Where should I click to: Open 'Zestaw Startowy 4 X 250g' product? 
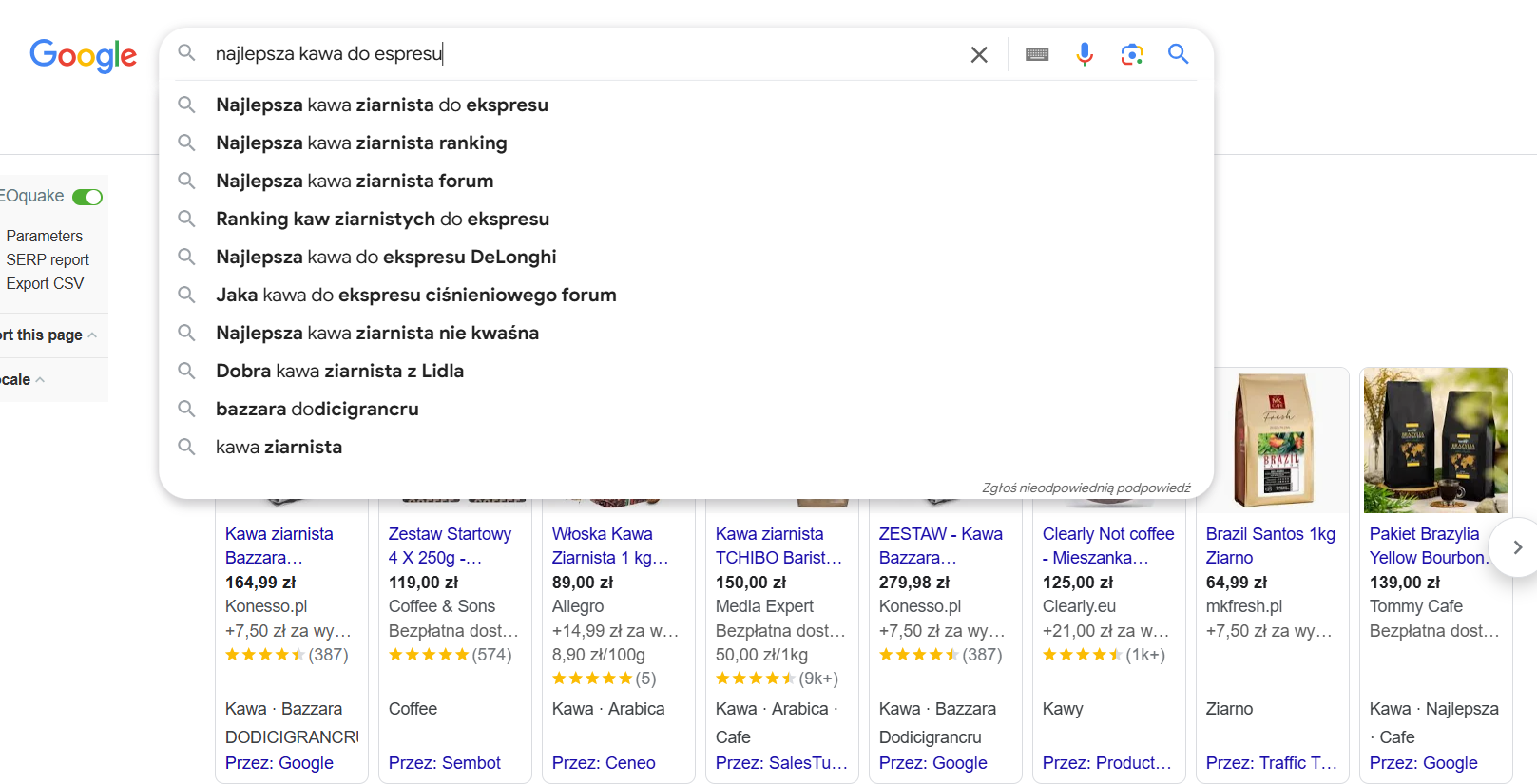click(x=450, y=545)
